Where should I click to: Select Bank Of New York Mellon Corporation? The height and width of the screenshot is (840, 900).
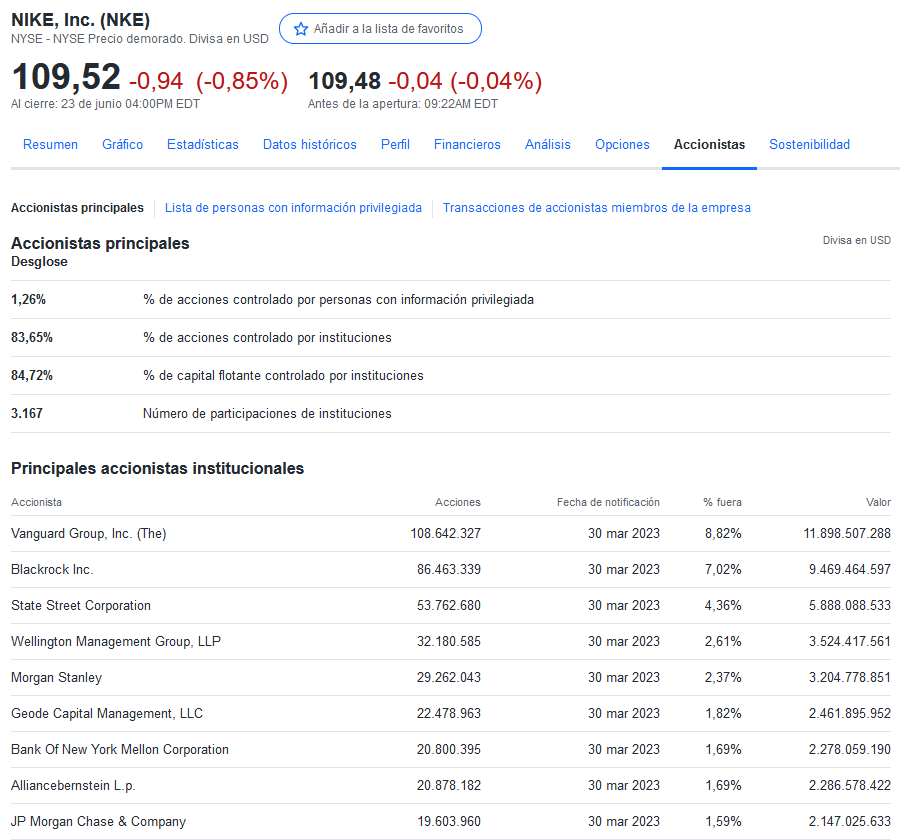451,750
